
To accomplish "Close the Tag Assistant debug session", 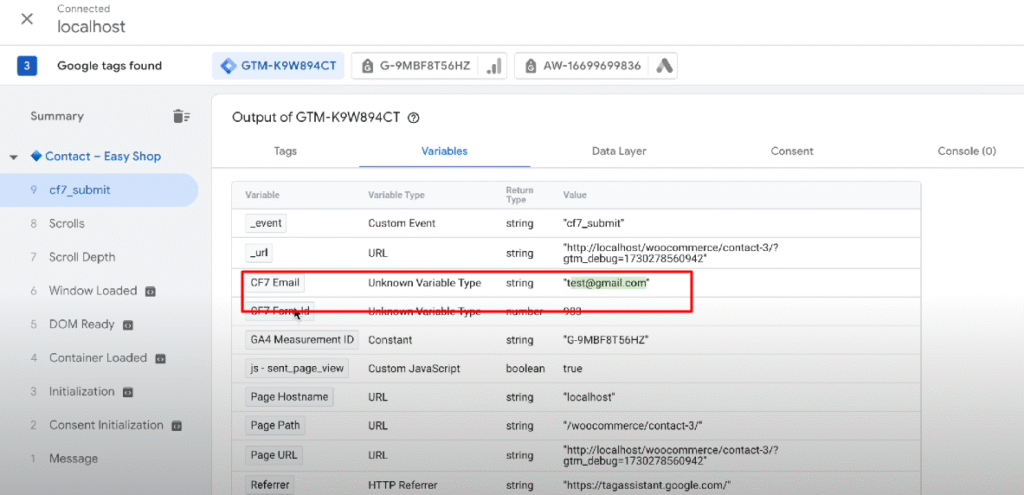I will point(27,18).
